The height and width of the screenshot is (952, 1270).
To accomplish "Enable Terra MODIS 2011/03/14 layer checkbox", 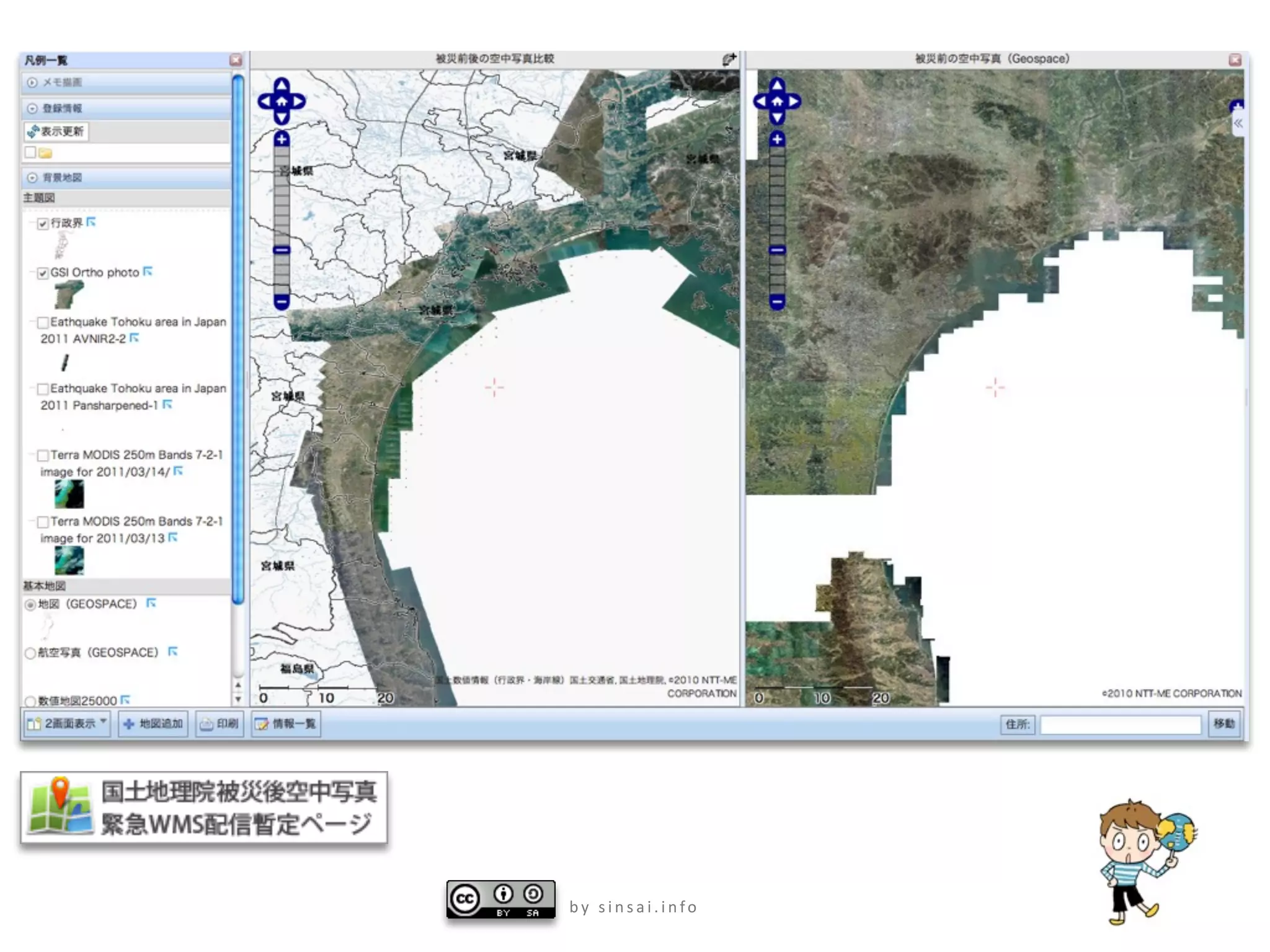I will click(43, 456).
